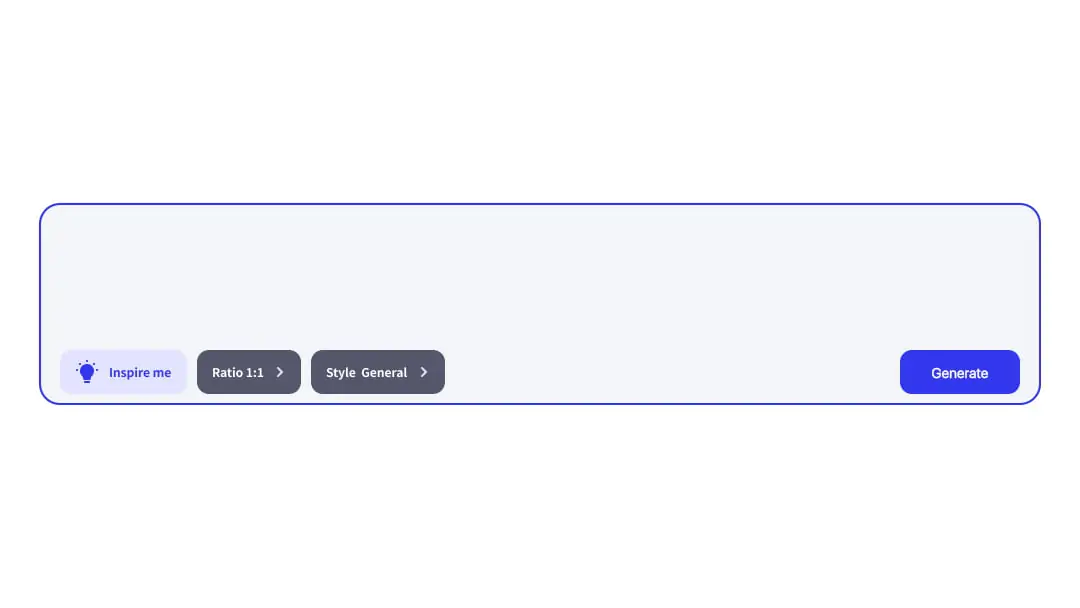Focus the prompt box above the option buttons
Image resolution: width=1080 pixels, height=608 pixels.
point(540,275)
